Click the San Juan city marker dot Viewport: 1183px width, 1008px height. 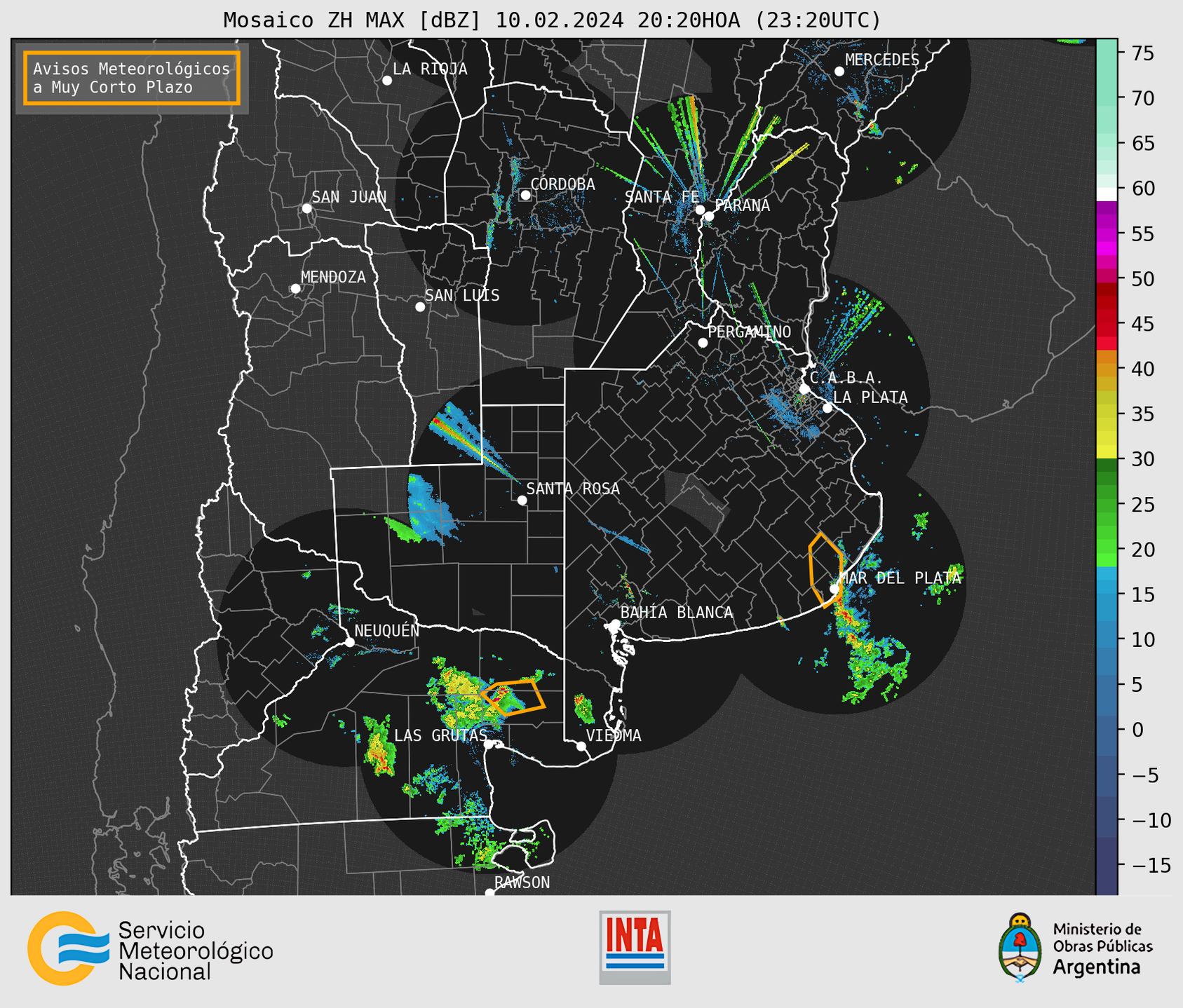(306, 208)
